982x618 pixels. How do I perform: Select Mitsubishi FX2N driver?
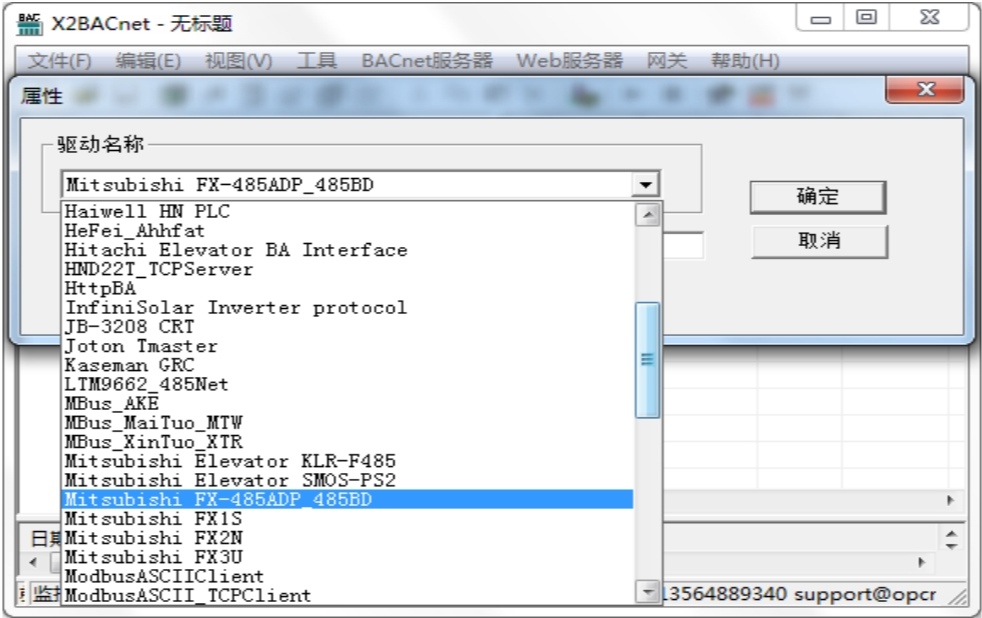tap(348, 538)
